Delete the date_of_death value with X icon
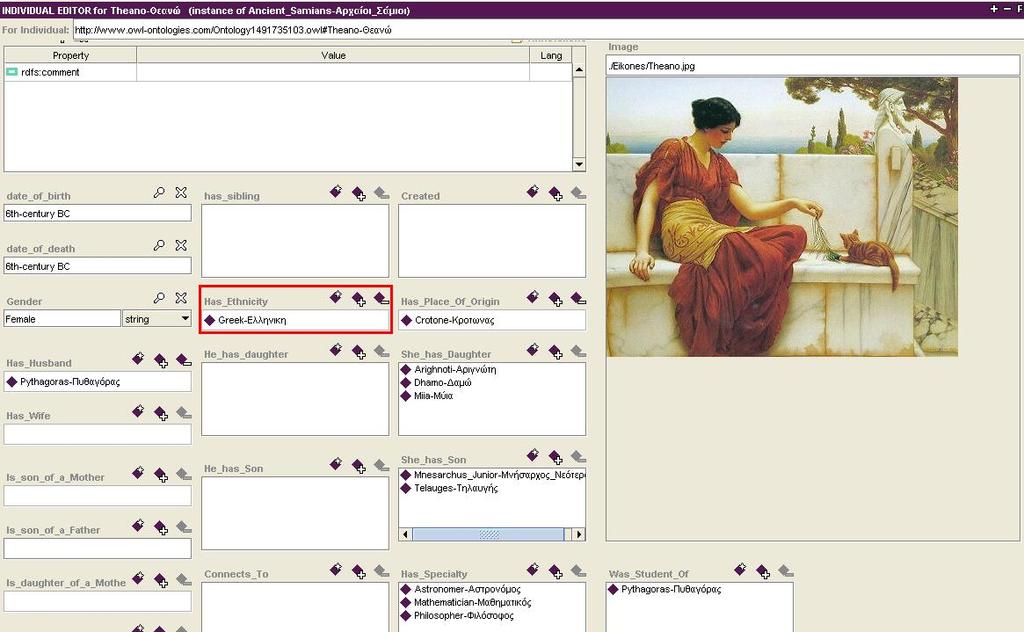The image size is (1024, 632). click(181, 245)
